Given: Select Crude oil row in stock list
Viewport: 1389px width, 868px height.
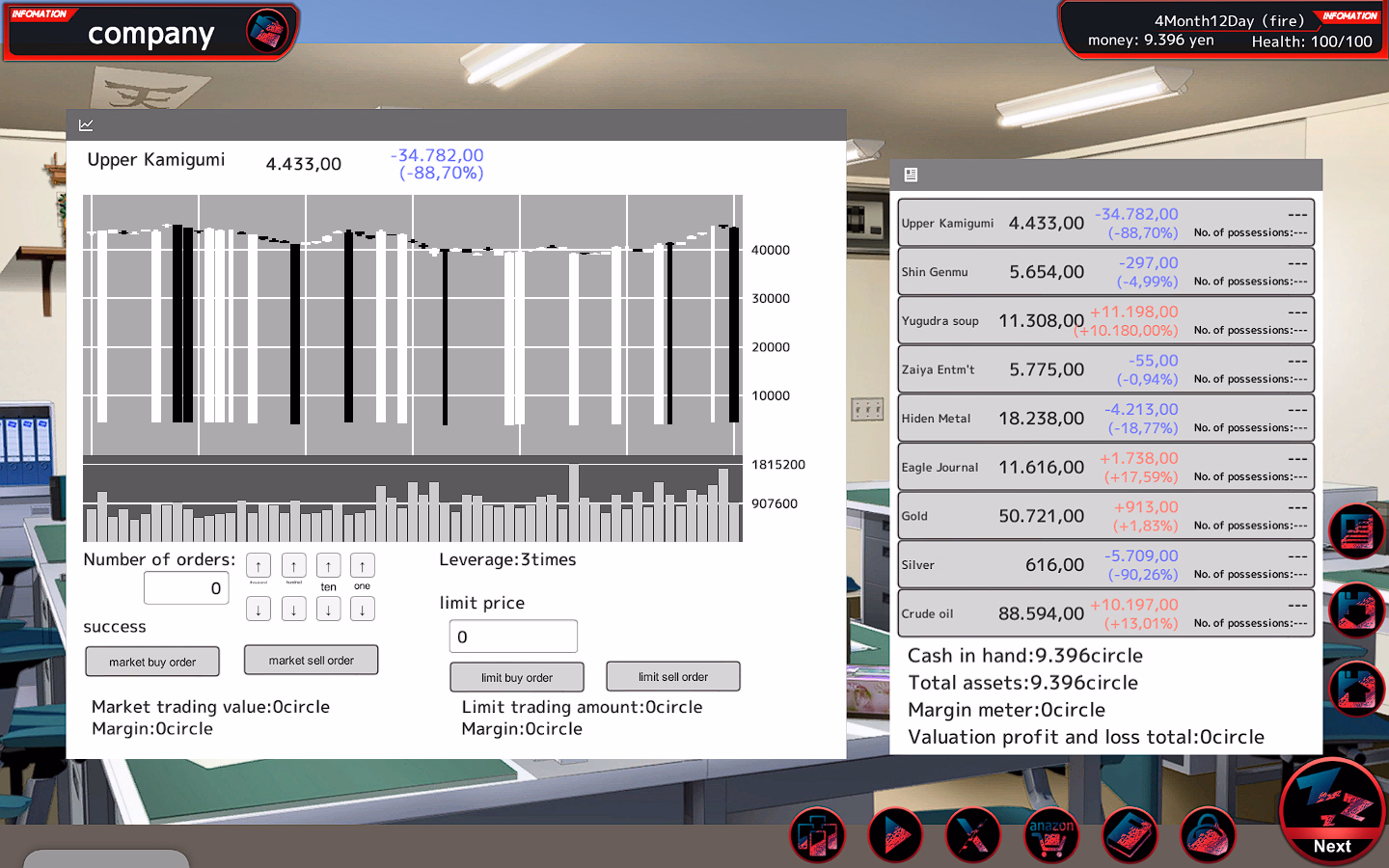Looking at the screenshot, I should [x=1105, y=613].
